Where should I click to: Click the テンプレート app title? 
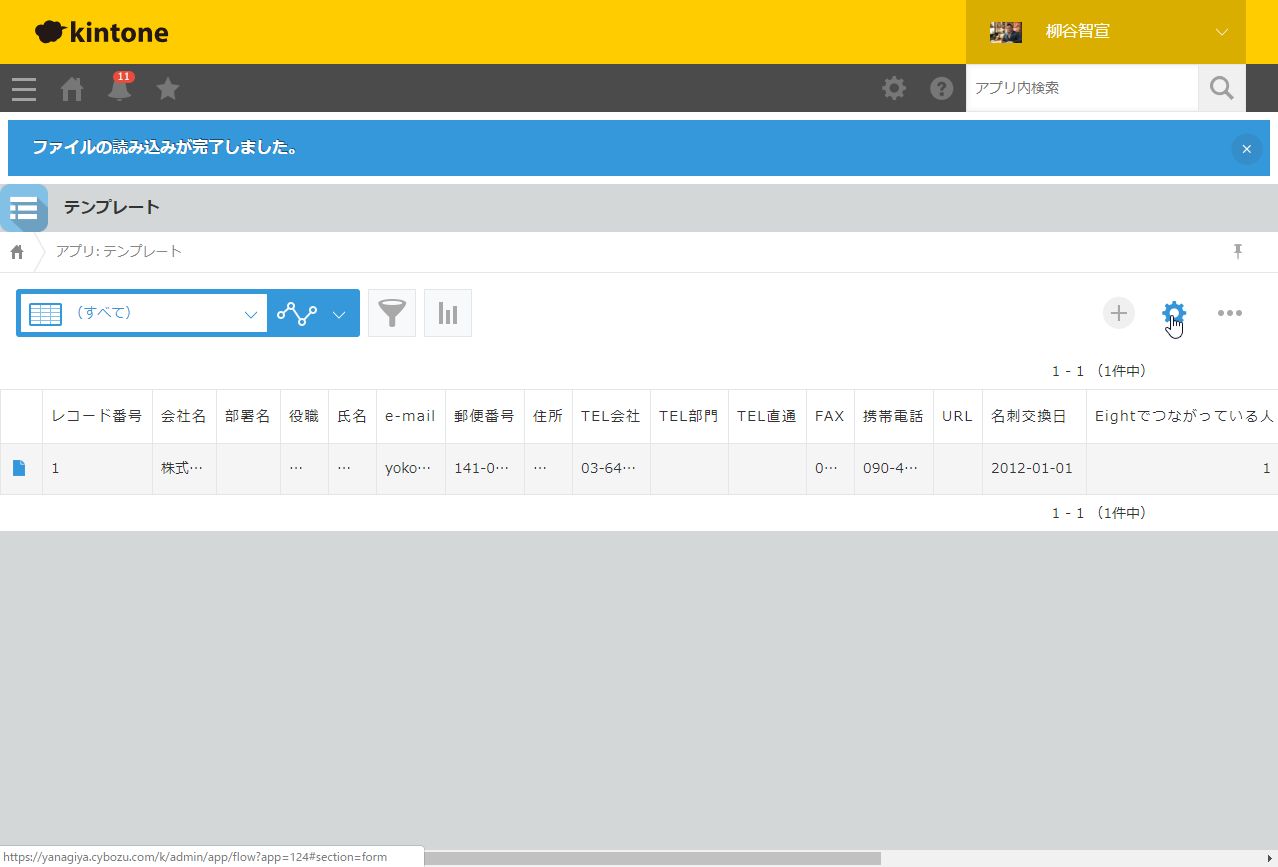(x=112, y=208)
